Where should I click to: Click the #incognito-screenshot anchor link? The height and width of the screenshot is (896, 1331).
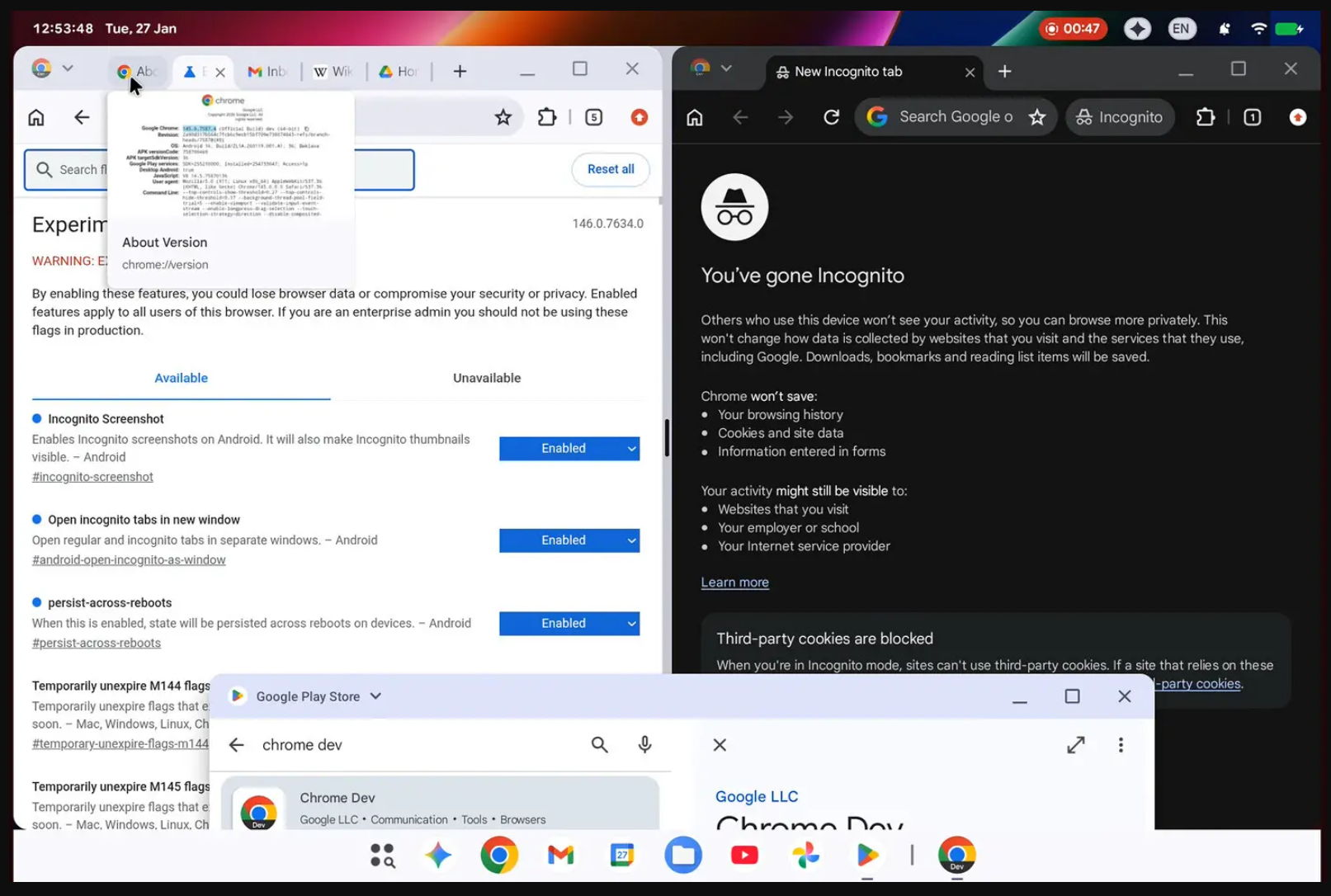pyautogui.click(x=92, y=477)
